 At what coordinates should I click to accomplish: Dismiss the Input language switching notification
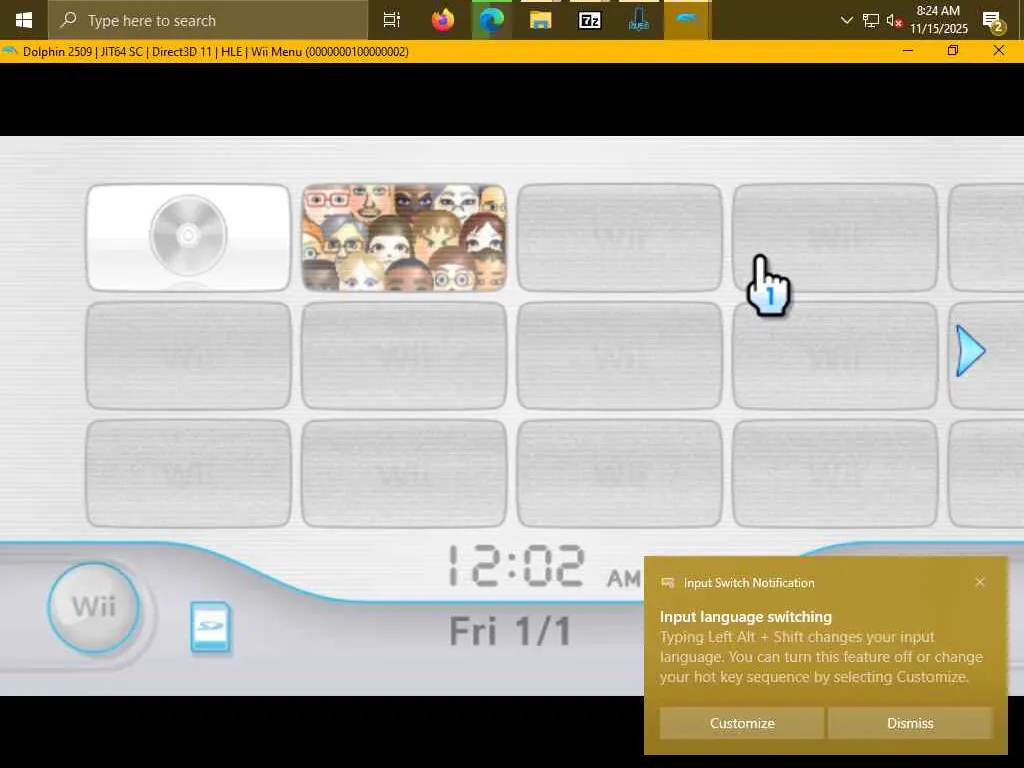pyautogui.click(x=910, y=723)
